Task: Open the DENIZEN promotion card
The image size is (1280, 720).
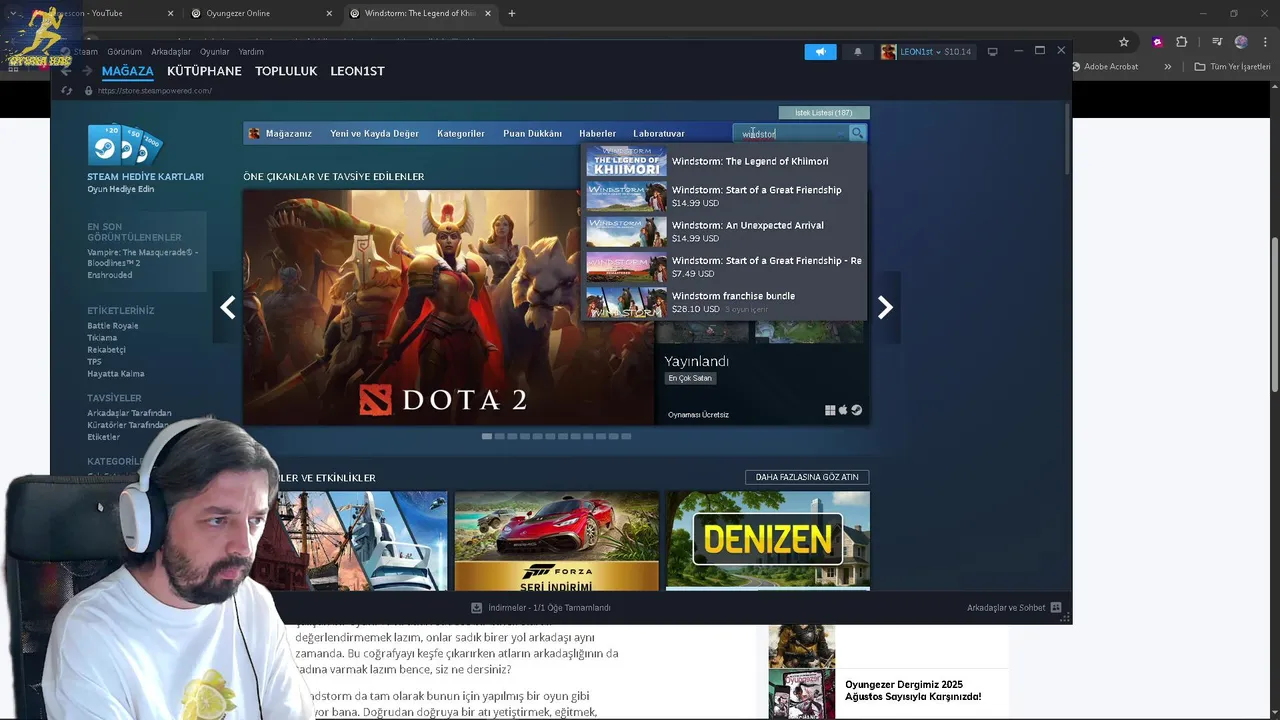Action: click(768, 540)
